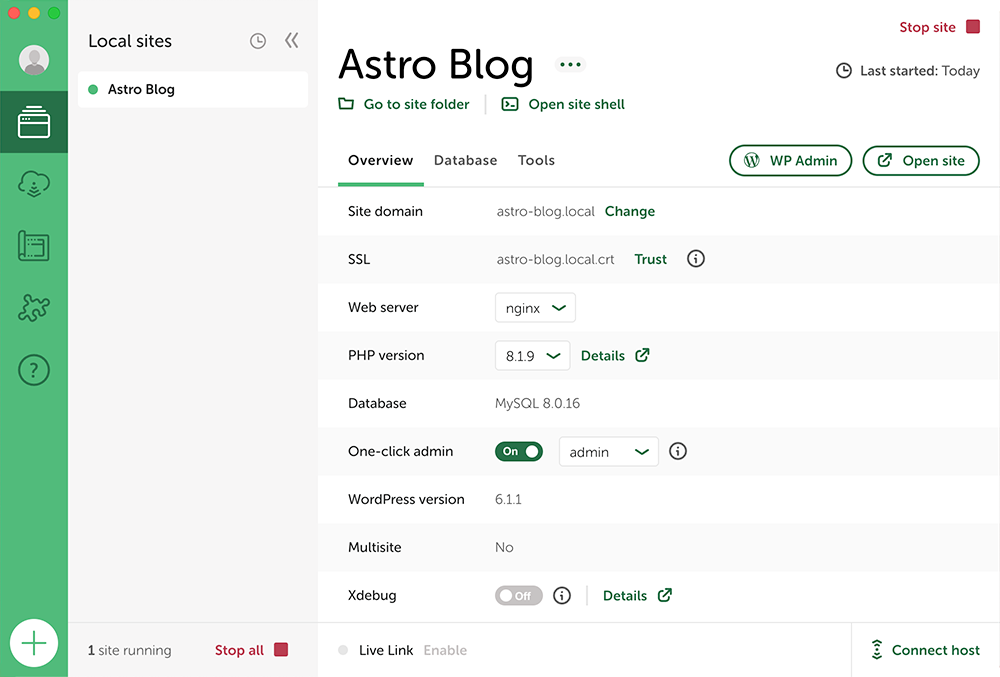Open WP Admin for Astro Blog
Image resolution: width=1000 pixels, height=677 pixels.
[790, 160]
